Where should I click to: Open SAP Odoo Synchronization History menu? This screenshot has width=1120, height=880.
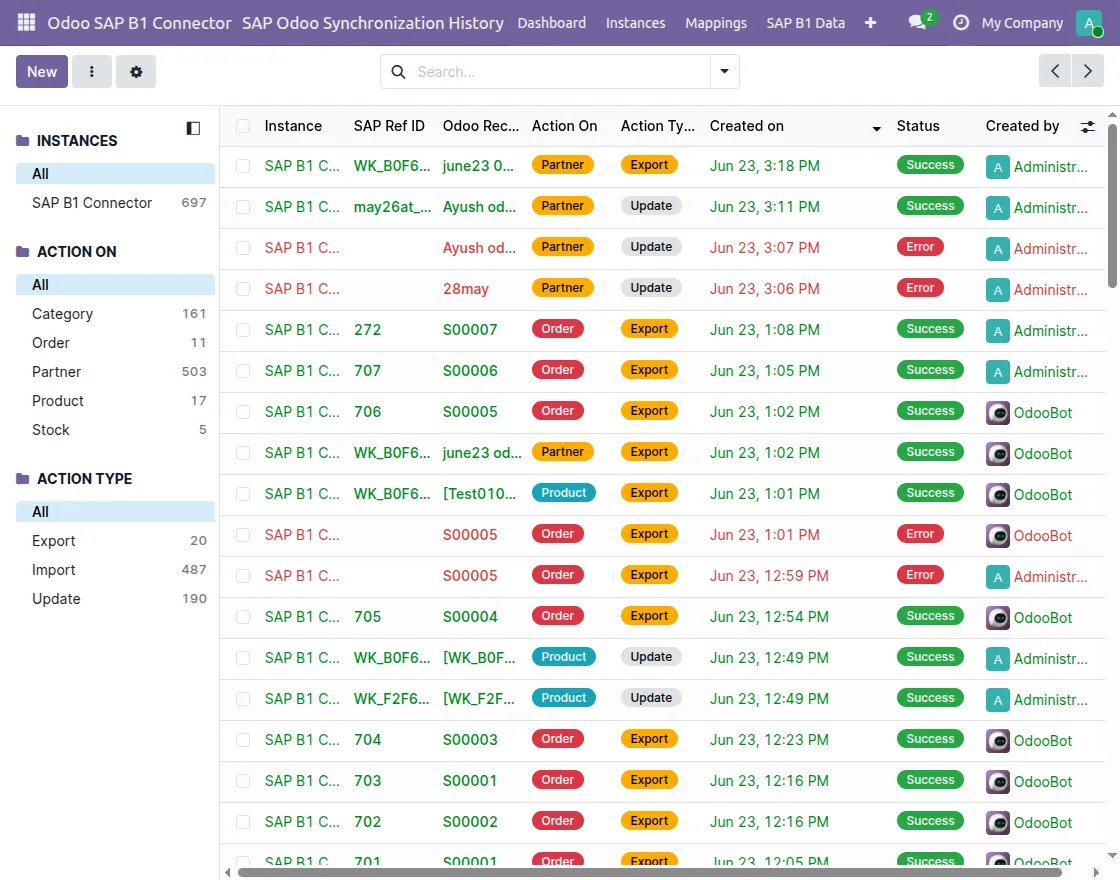pyautogui.click(x=372, y=23)
